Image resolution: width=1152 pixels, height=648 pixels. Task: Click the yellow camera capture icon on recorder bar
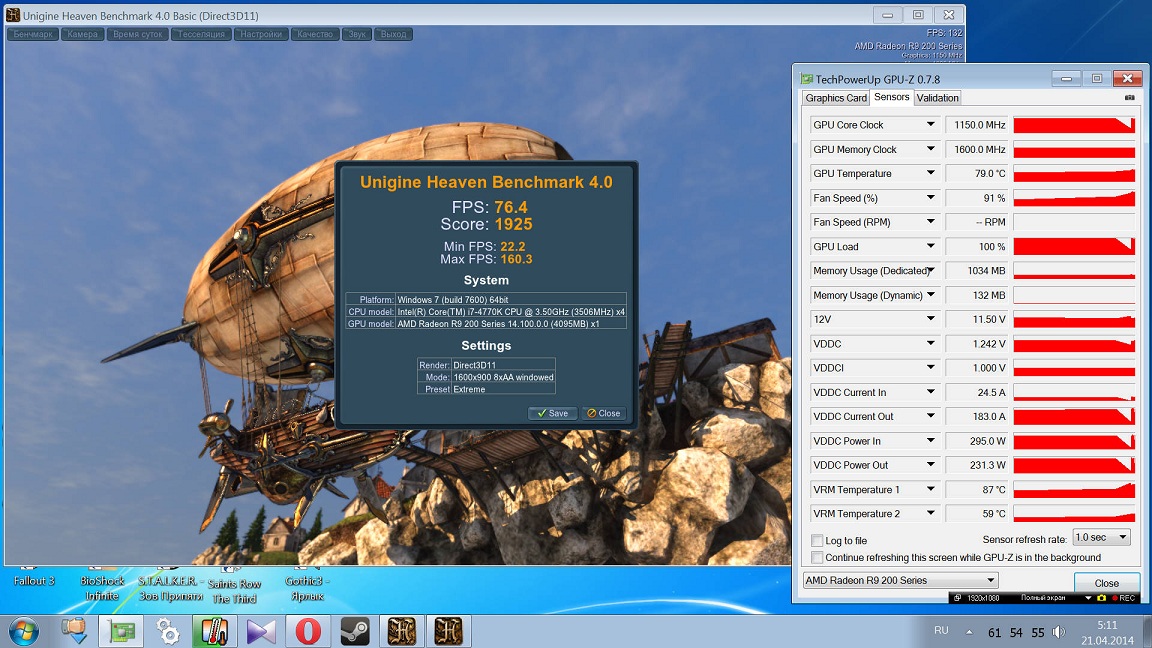pos(1101,598)
